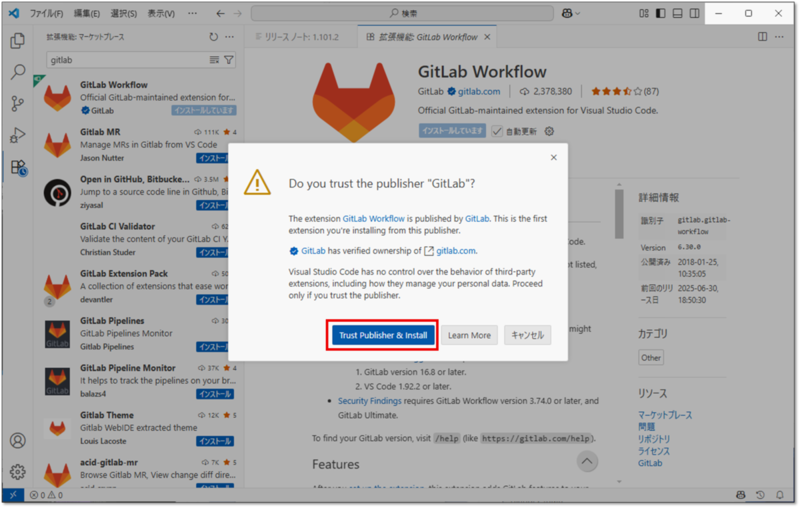Click the title bar search box

coord(403,13)
